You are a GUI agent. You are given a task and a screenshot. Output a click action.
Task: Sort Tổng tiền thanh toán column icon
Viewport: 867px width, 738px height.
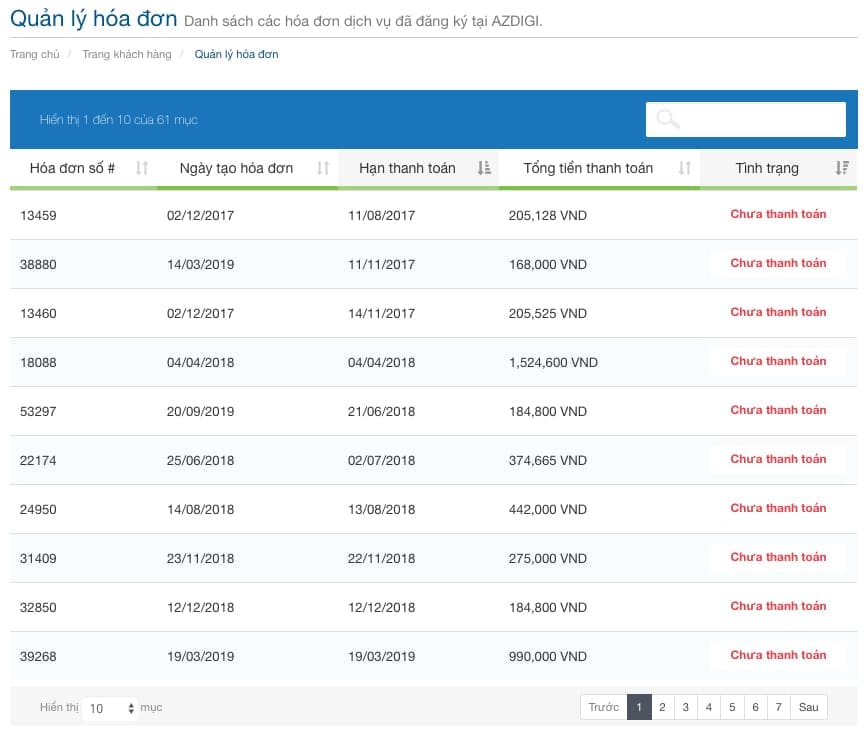click(x=685, y=168)
